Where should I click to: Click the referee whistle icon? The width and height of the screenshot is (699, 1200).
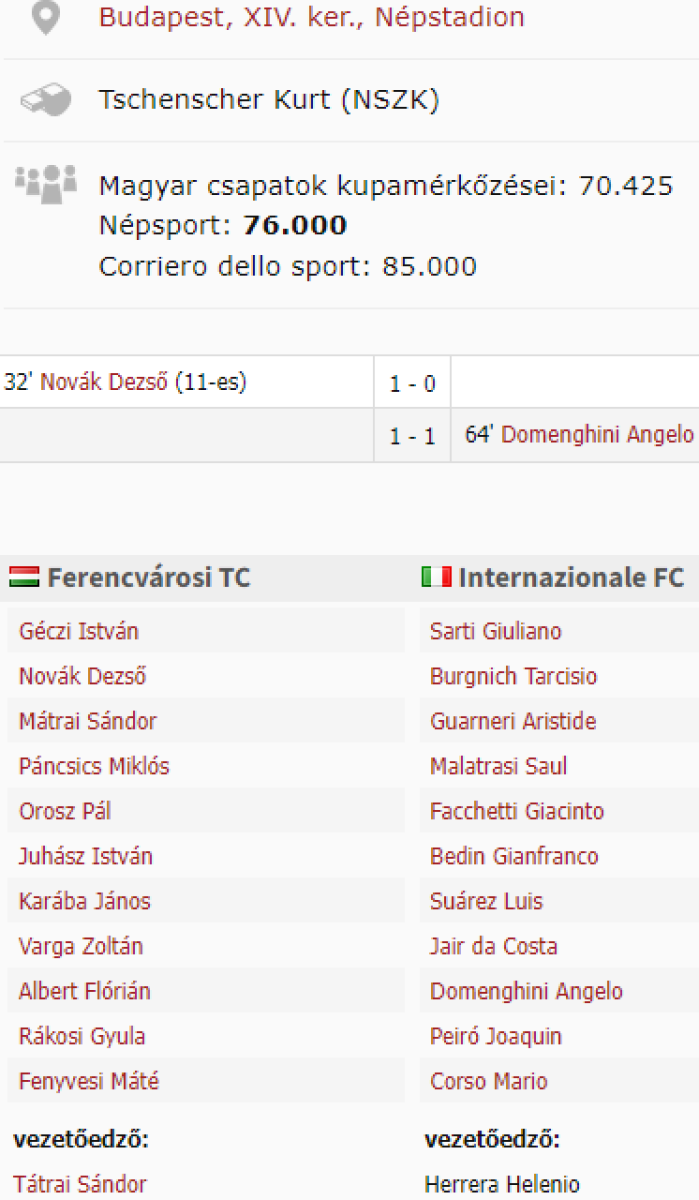coord(46,100)
